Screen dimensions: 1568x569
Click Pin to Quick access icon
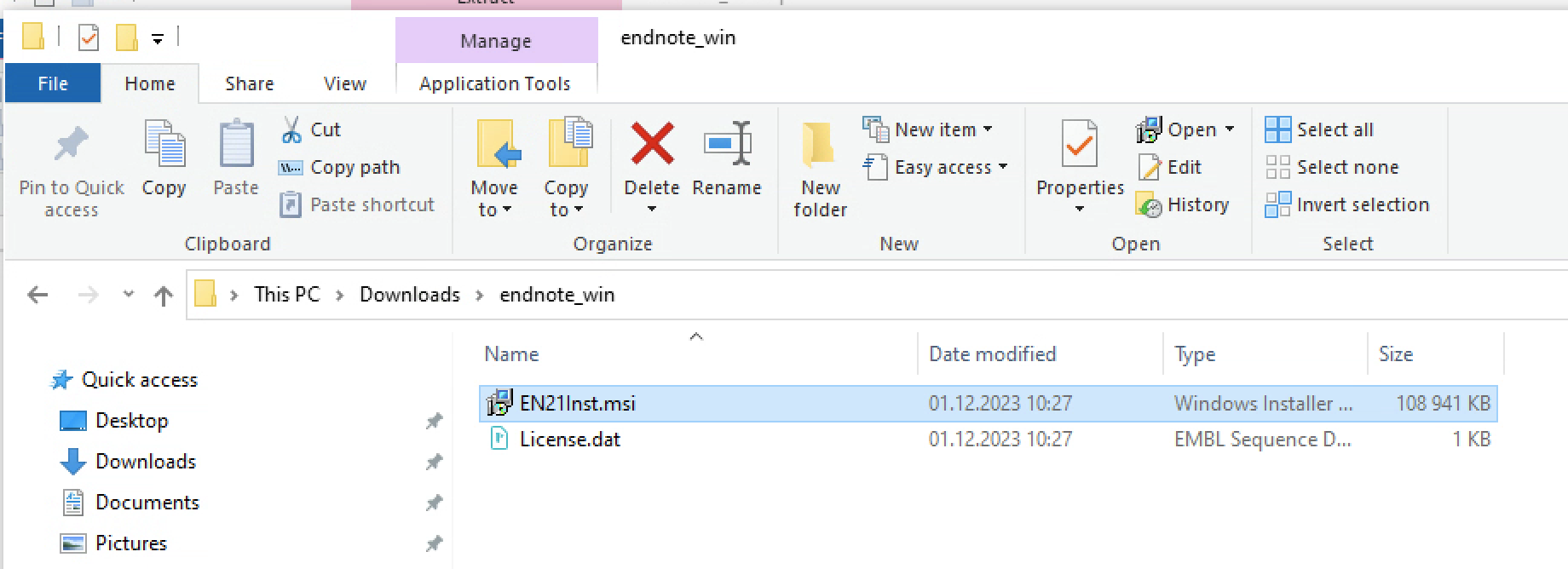coord(71,143)
